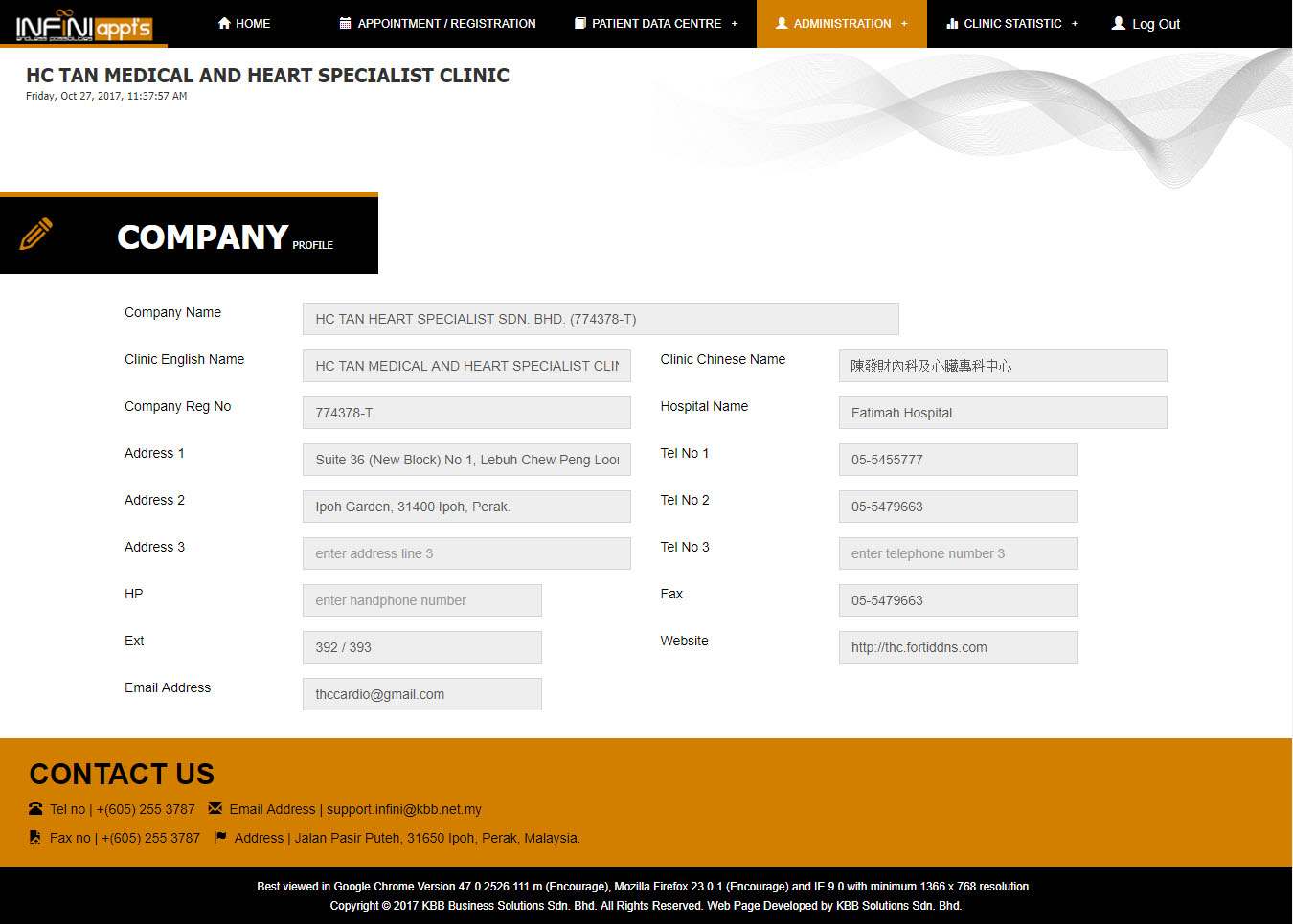Open the Clinic Statistic menu

point(1012,23)
